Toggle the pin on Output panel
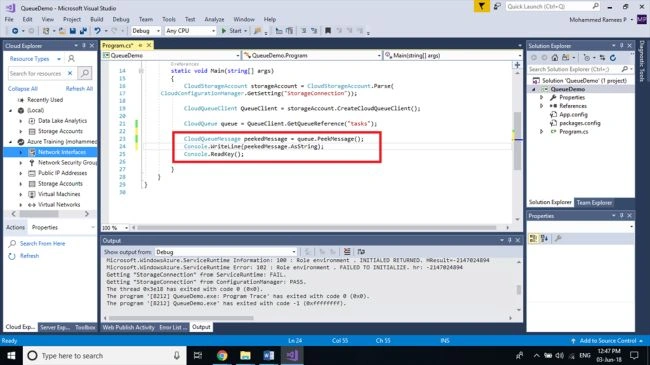This screenshot has height=365, width=650. click(510, 240)
